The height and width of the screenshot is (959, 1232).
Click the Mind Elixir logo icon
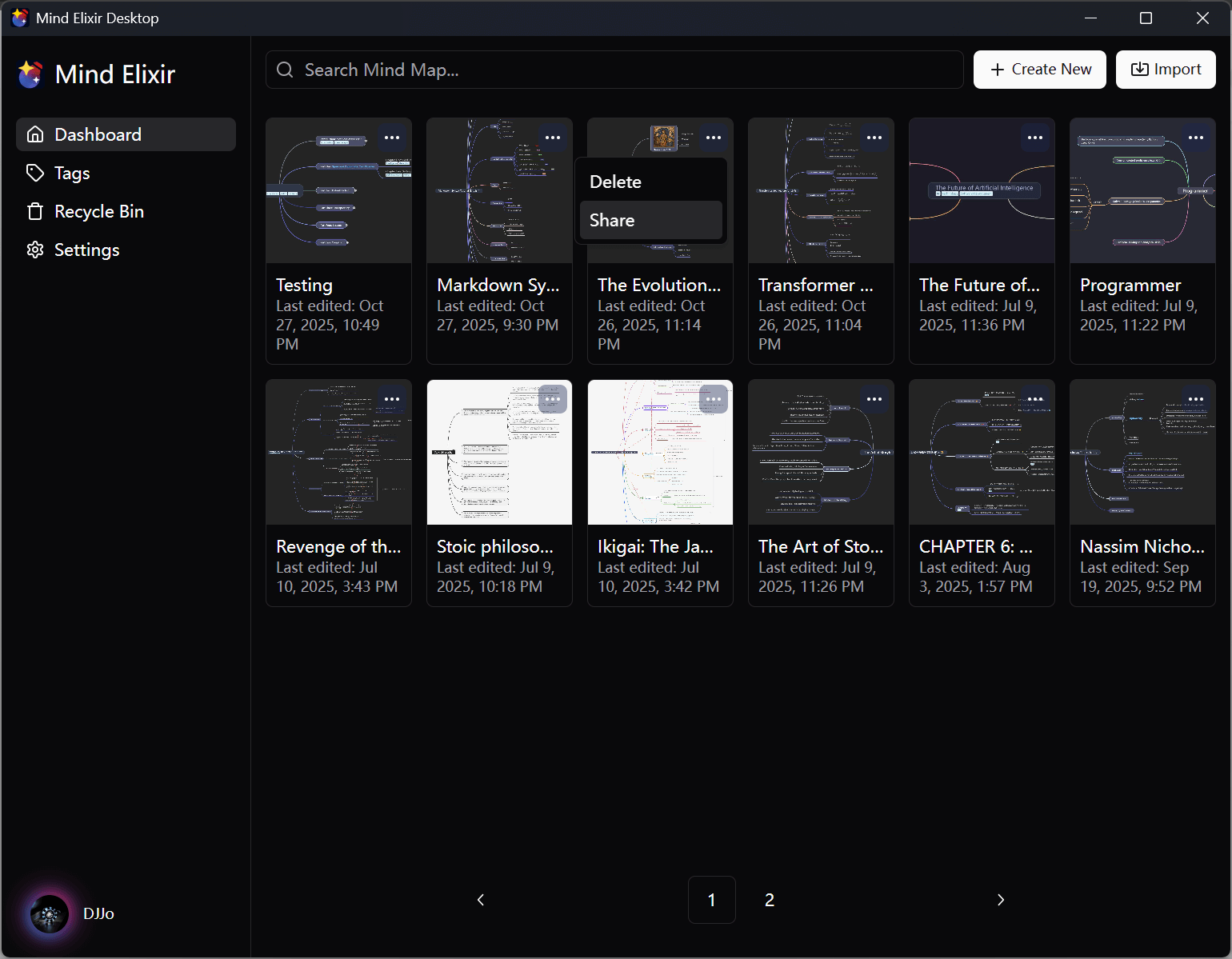[31, 74]
